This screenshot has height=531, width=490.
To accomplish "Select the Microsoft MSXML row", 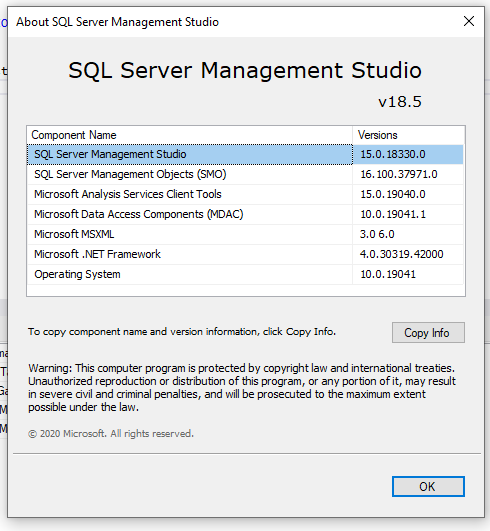I will (245, 234).
